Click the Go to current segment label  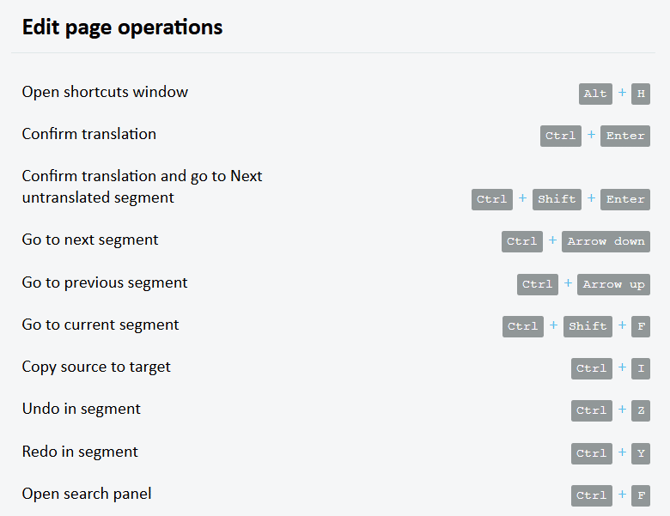point(100,325)
